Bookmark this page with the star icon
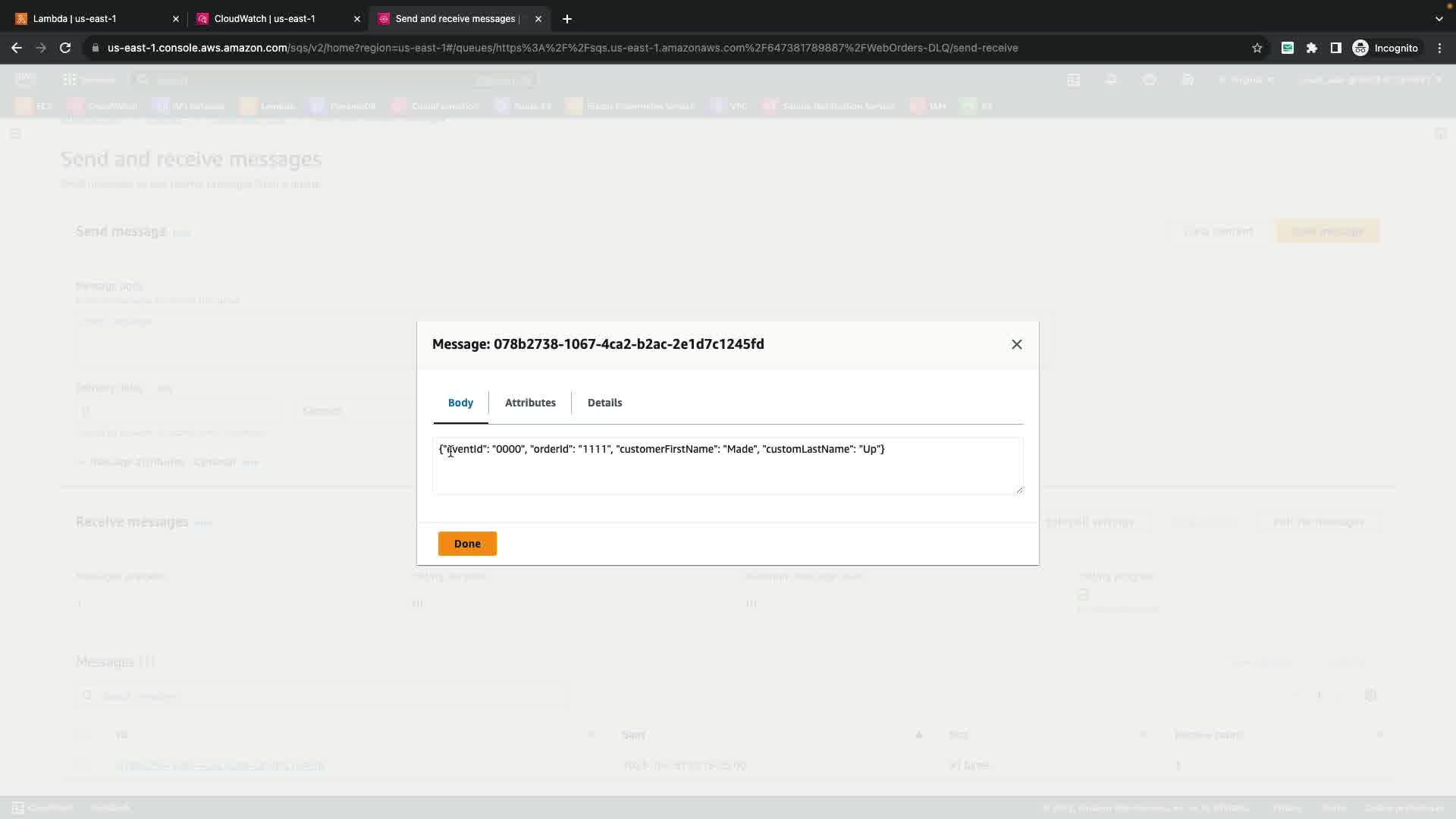This screenshot has height=819, width=1456. point(1257,48)
